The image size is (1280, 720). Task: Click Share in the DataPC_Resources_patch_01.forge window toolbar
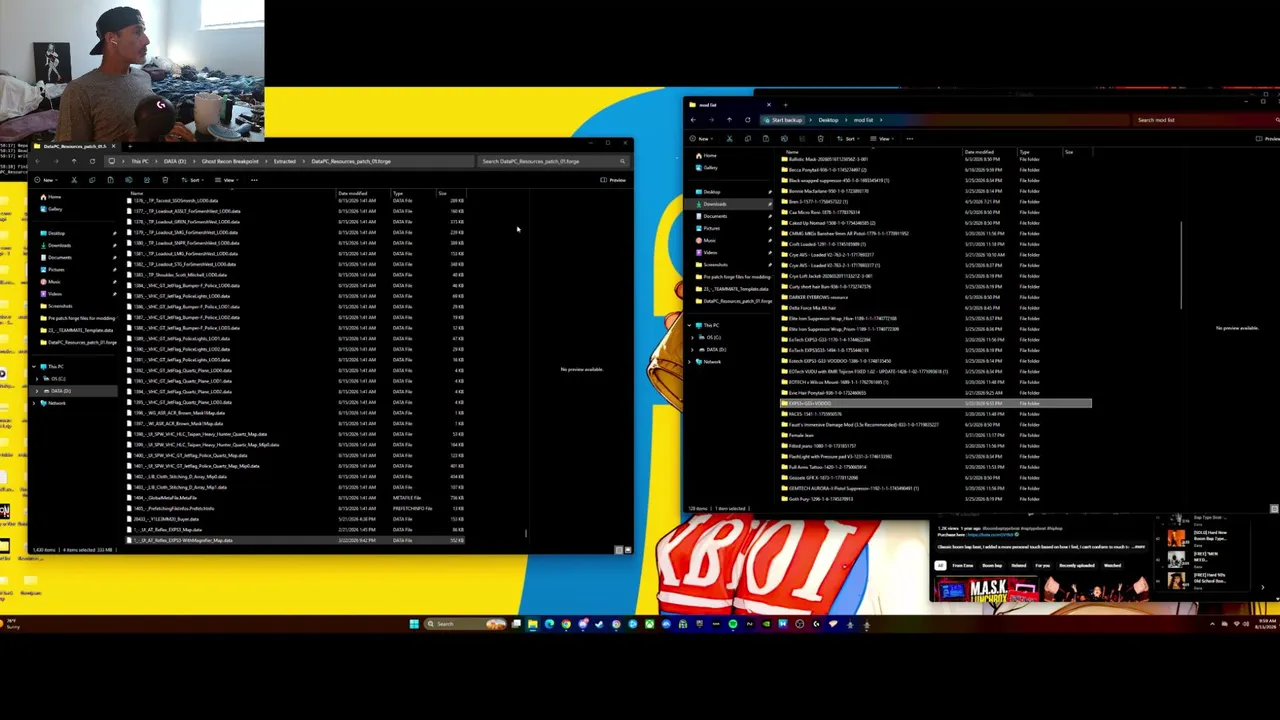pos(146,180)
